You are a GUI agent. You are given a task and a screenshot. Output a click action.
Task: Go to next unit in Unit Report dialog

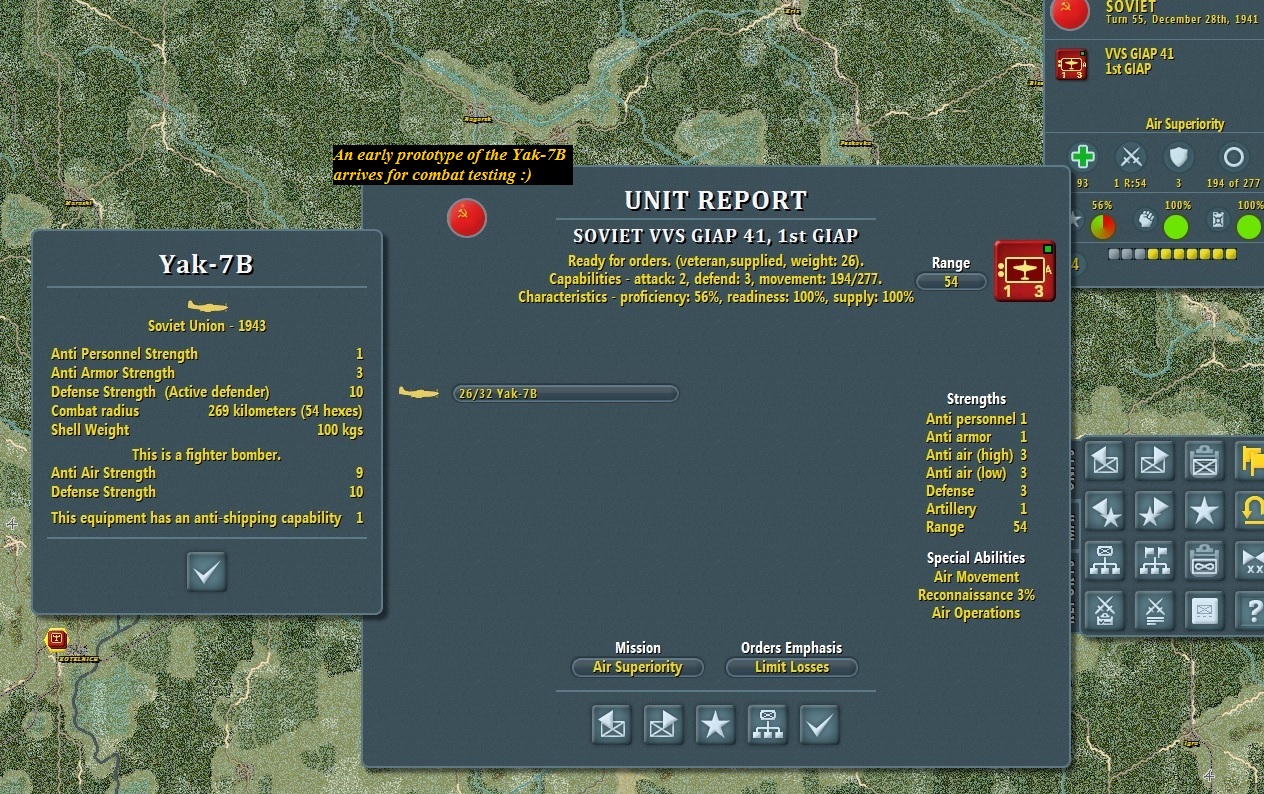pyautogui.click(x=663, y=725)
